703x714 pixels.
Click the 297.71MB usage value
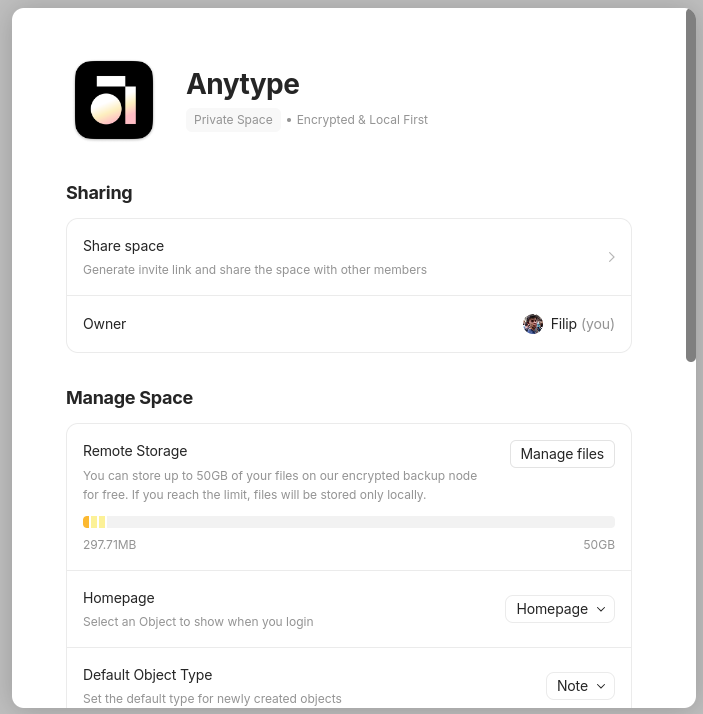pyautogui.click(x=110, y=545)
